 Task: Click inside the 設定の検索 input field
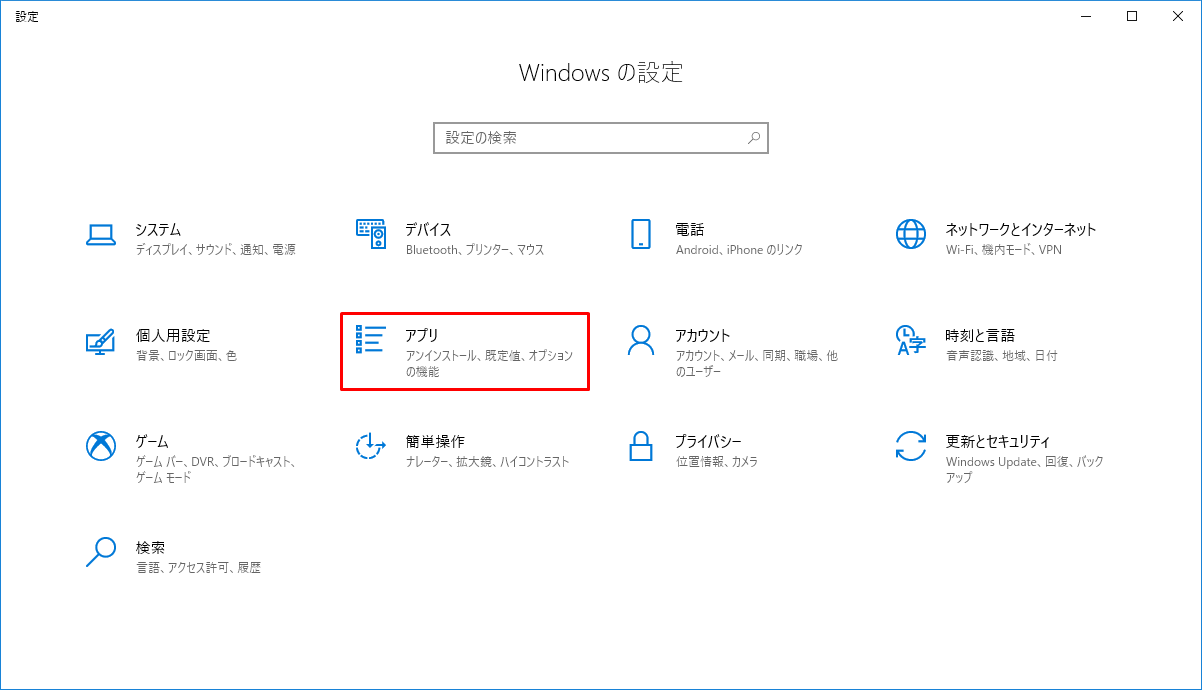tap(601, 138)
